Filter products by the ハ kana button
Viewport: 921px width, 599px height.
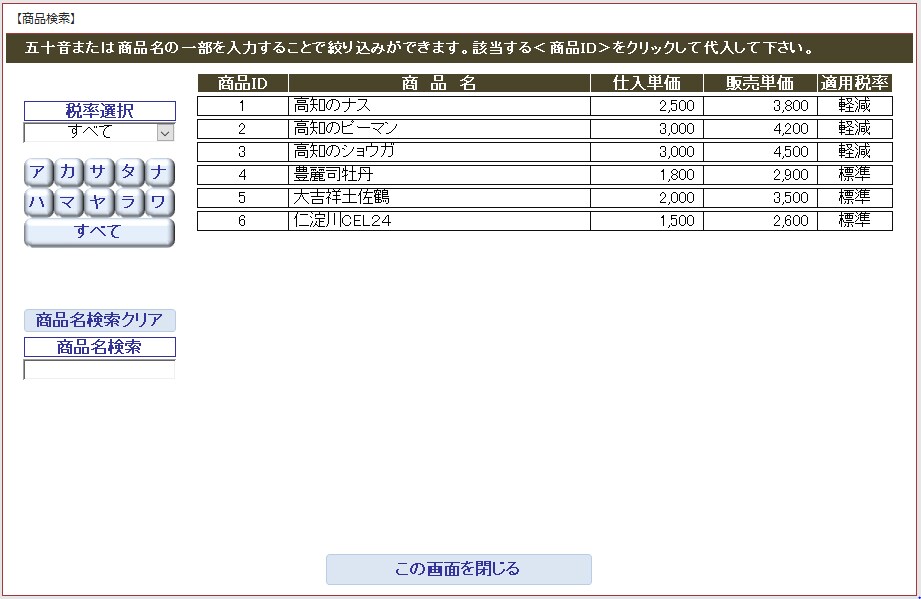[x=39, y=203]
